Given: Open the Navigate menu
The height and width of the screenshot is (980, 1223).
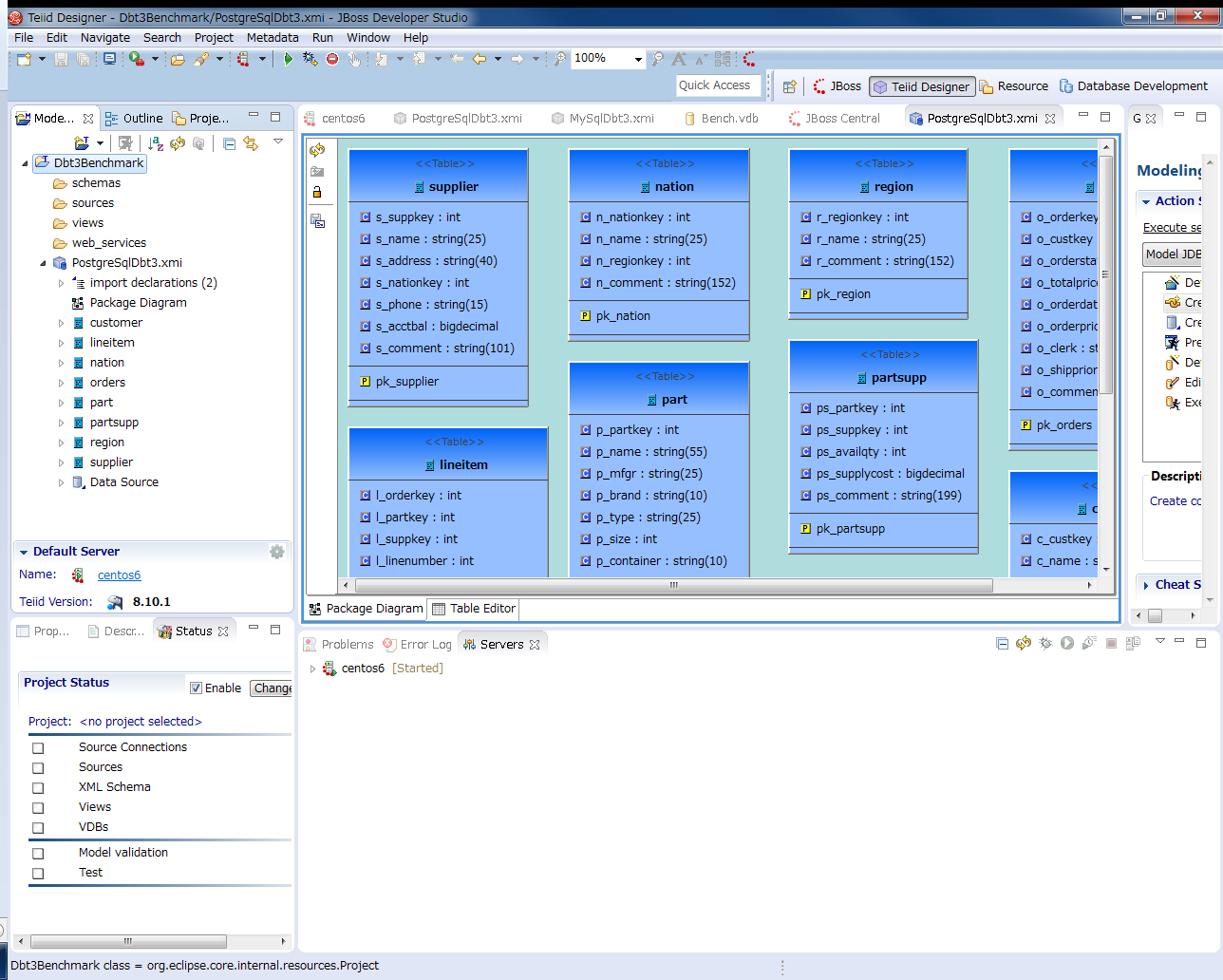Looking at the screenshot, I should point(105,38).
